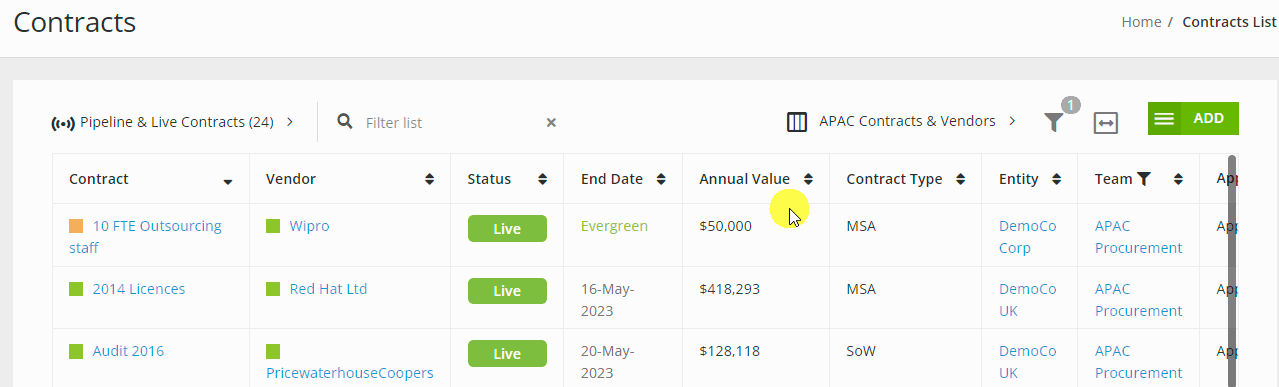Clear the filter list with X icon
Image resolution: width=1279 pixels, height=387 pixels.
coord(551,122)
